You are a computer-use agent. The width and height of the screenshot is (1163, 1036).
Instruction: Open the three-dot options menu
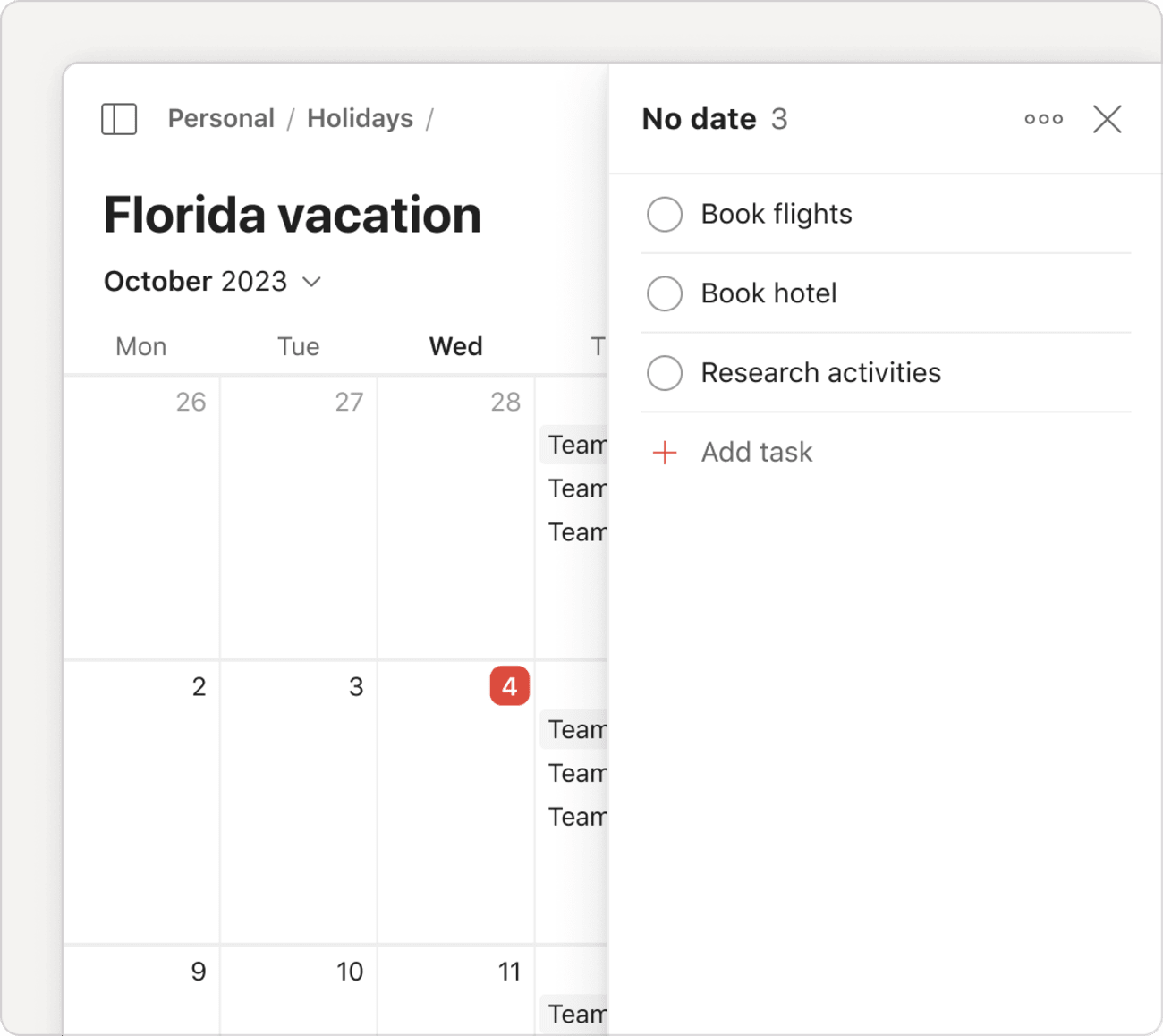tap(1043, 118)
